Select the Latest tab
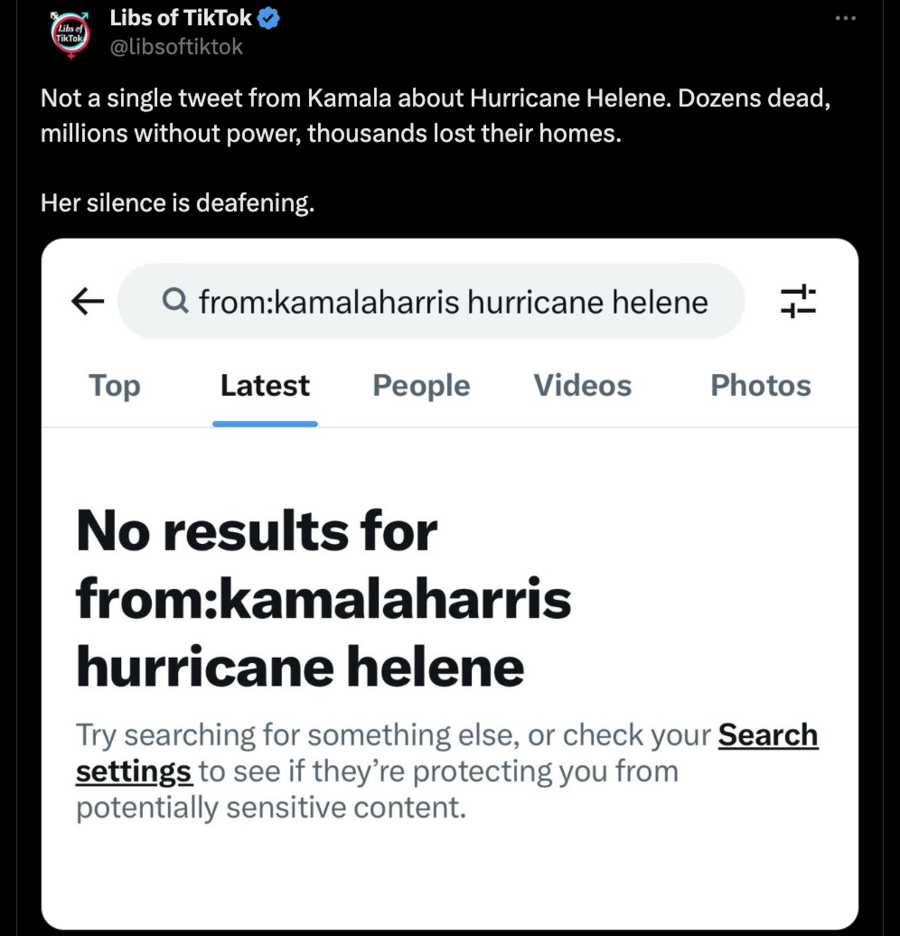 264,385
